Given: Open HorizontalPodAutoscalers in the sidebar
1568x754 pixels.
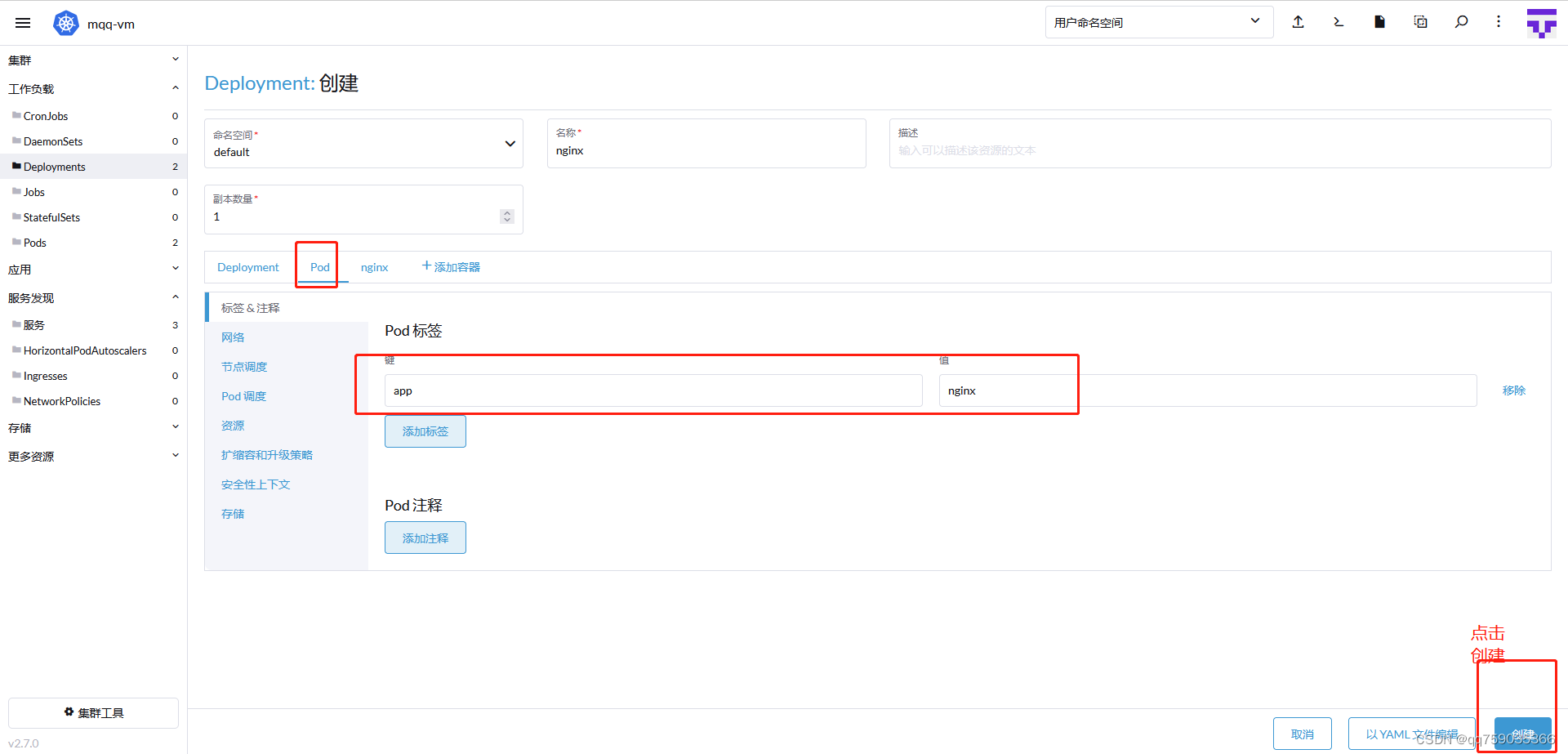Looking at the screenshot, I should coord(93,350).
